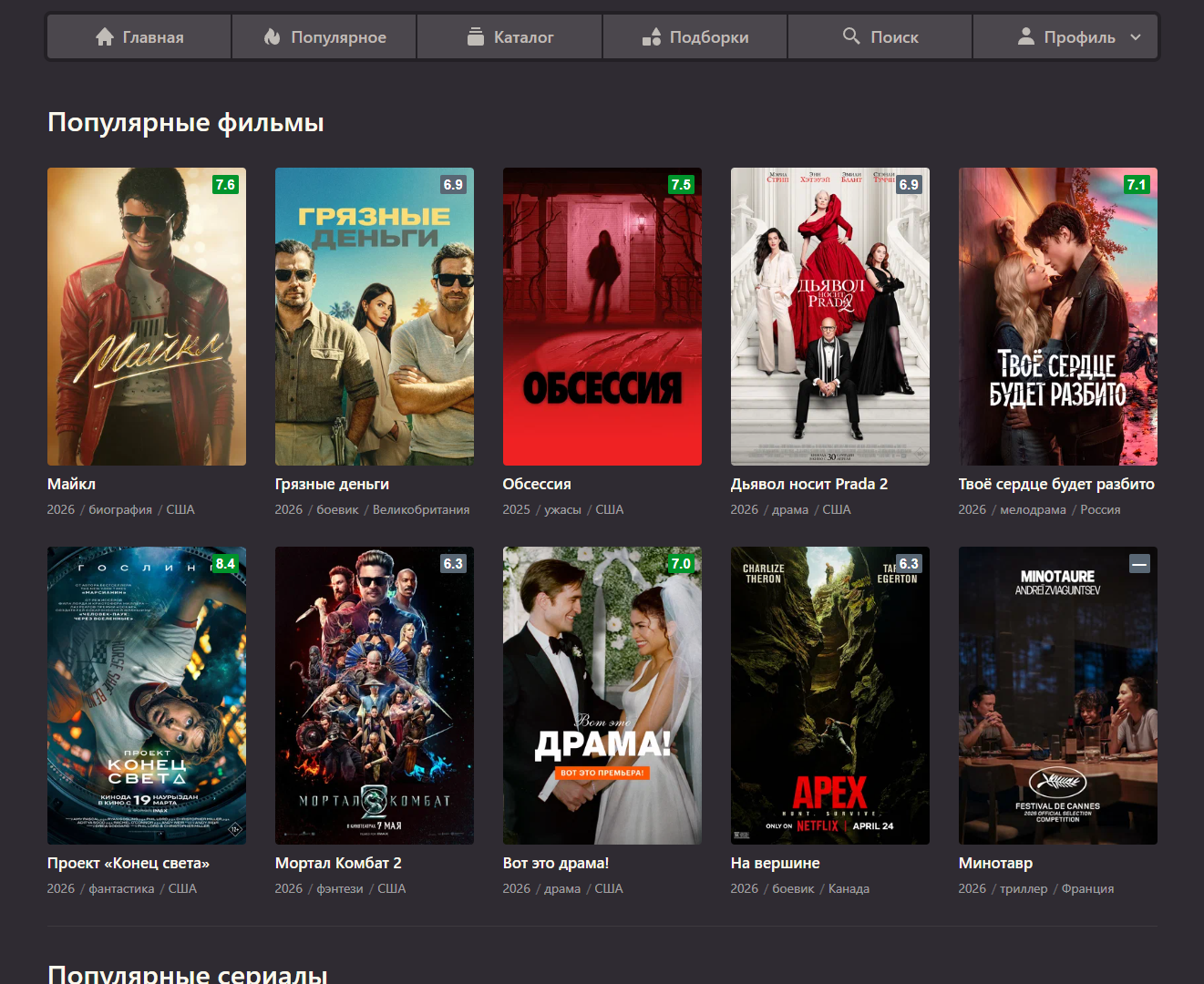
Task: Open the Мортал Комбат 2 poster
Action: click(x=375, y=695)
